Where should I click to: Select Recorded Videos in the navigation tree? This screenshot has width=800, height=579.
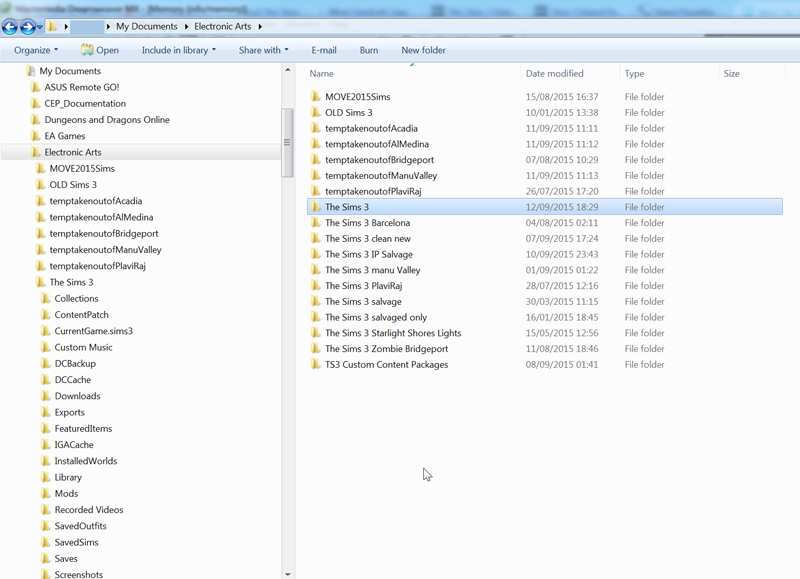point(89,510)
